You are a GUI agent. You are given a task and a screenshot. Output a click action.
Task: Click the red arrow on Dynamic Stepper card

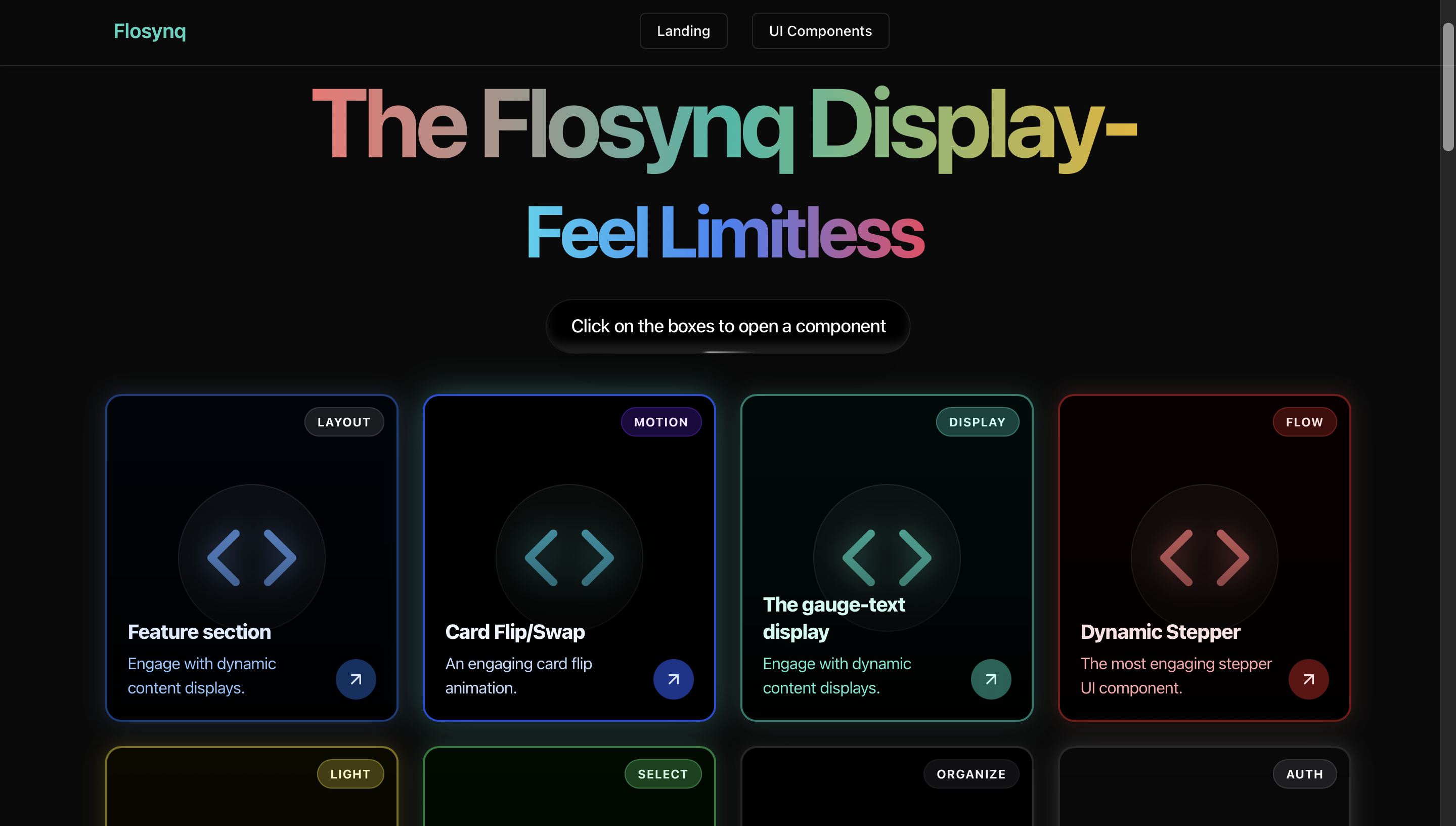(x=1308, y=679)
